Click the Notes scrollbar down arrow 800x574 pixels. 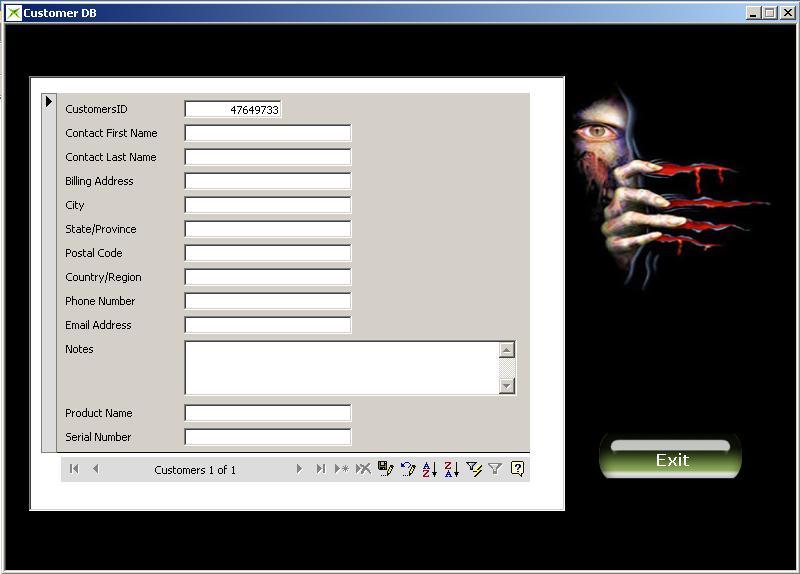506,386
